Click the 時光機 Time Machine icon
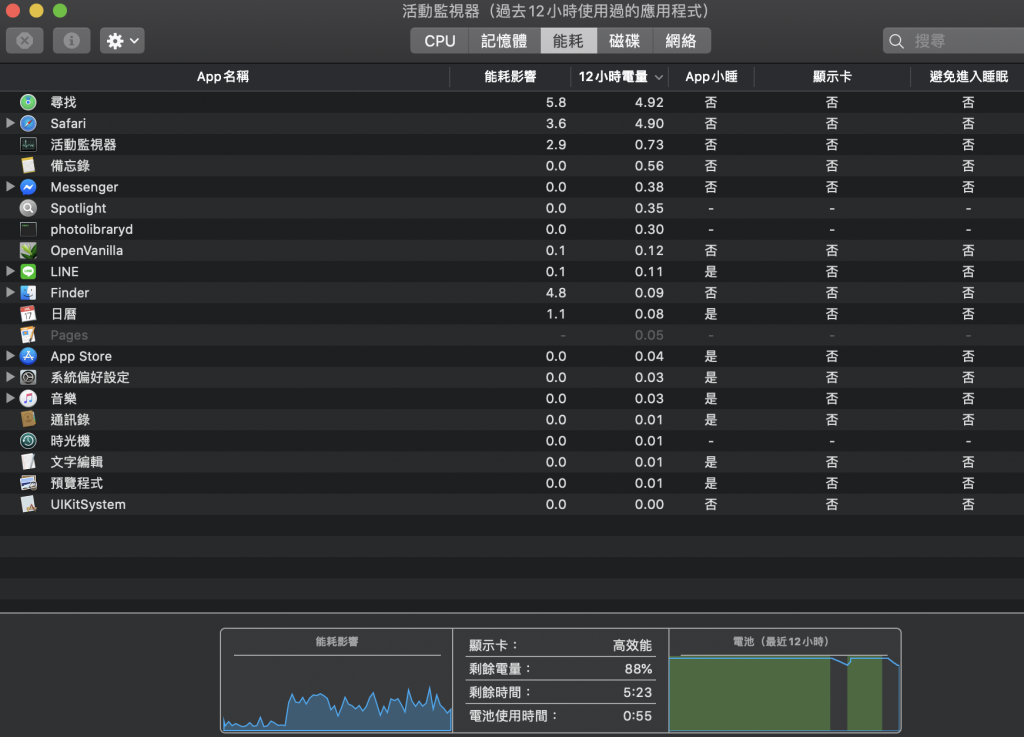The height and width of the screenshot is (737, 1024). 28,441
